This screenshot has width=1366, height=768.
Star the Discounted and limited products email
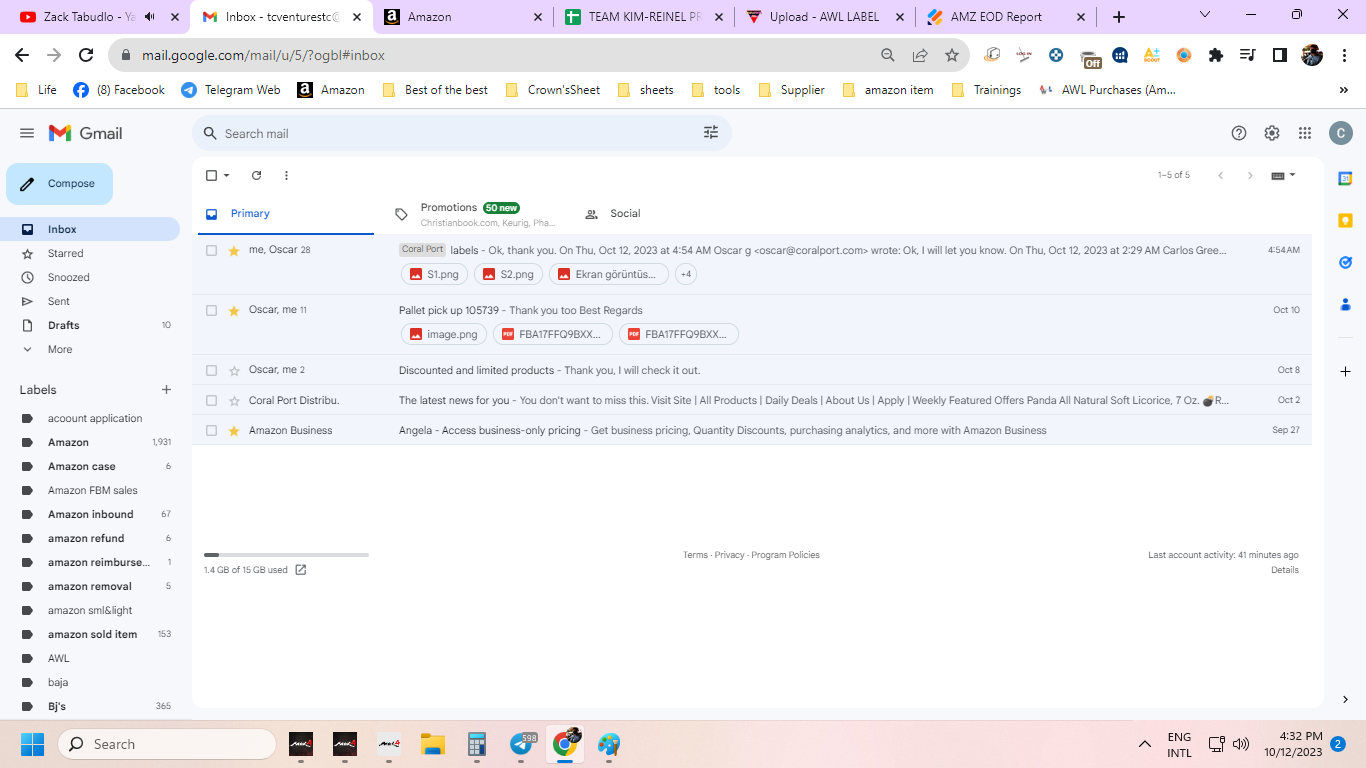tap(234, 370)
